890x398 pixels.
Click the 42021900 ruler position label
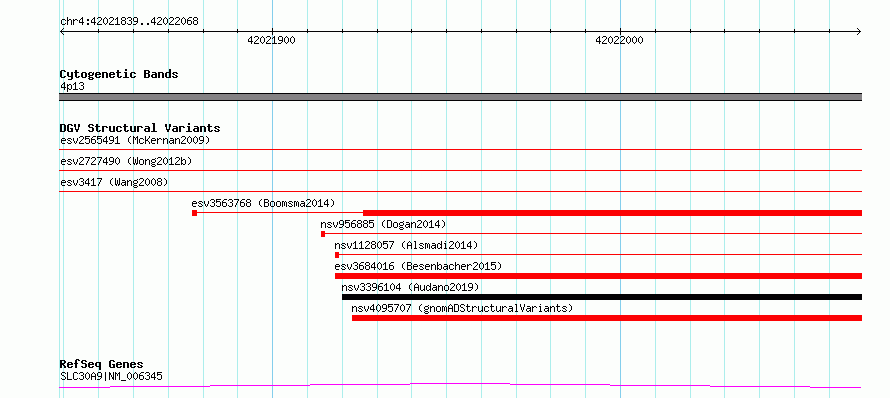point(271,40)
